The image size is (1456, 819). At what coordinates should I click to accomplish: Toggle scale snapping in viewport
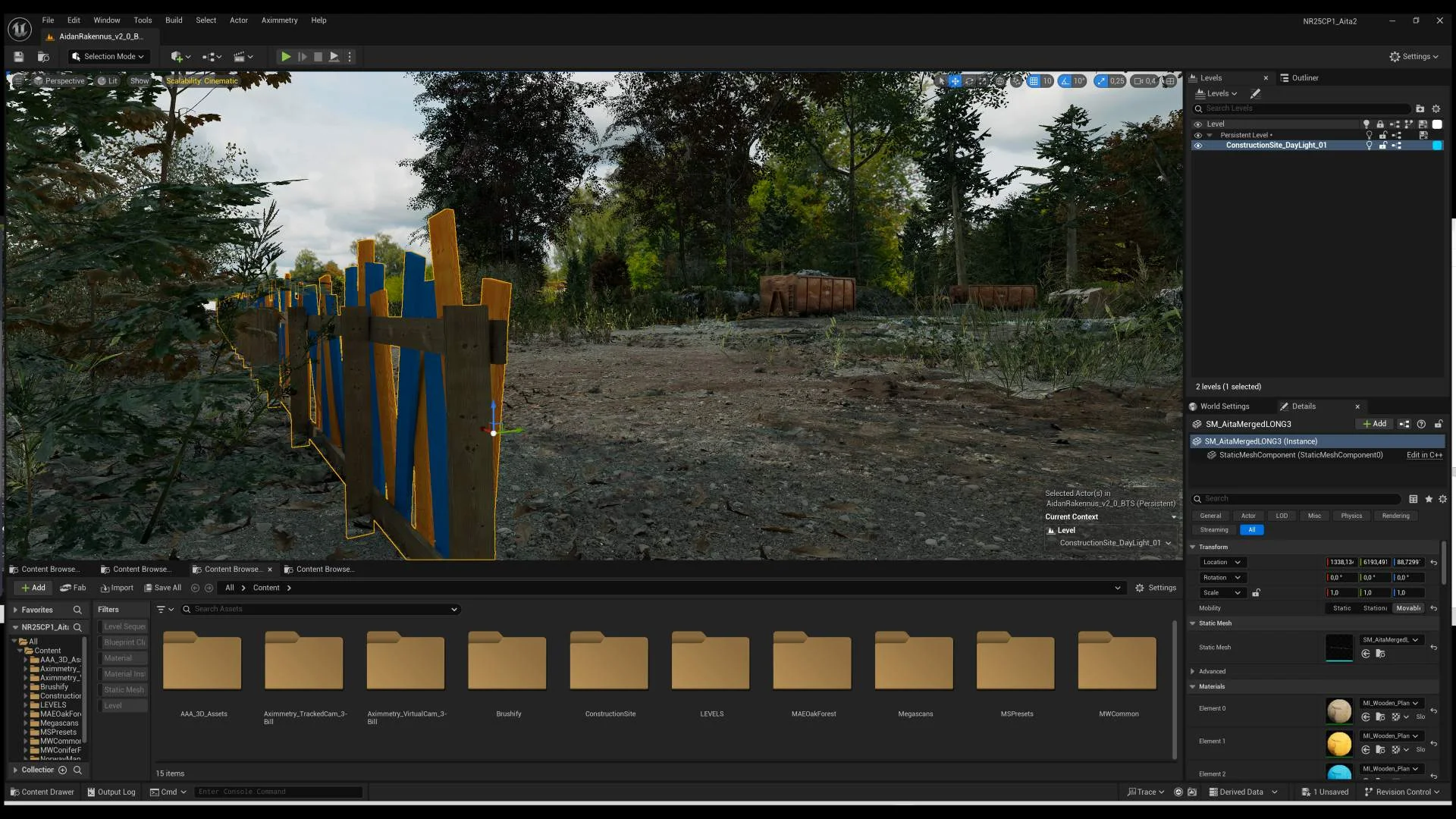(1101, 81)
